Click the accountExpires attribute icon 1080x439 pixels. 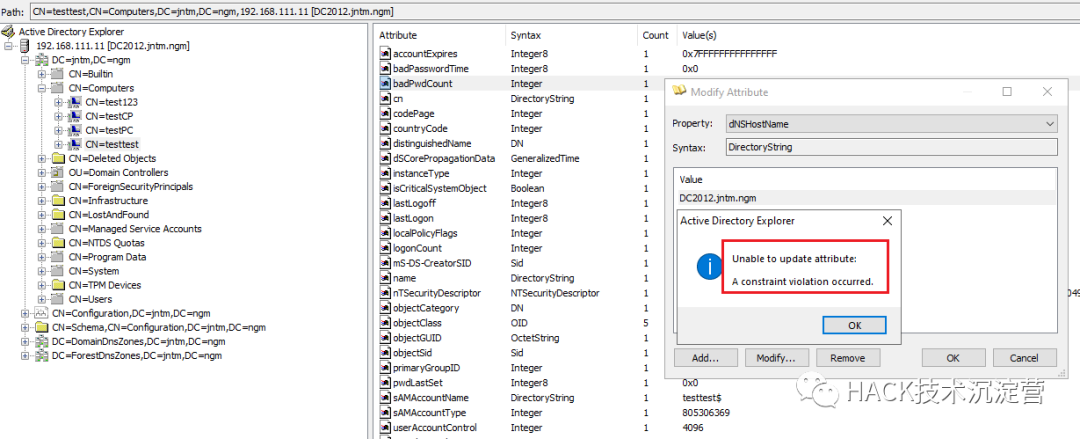386,54
